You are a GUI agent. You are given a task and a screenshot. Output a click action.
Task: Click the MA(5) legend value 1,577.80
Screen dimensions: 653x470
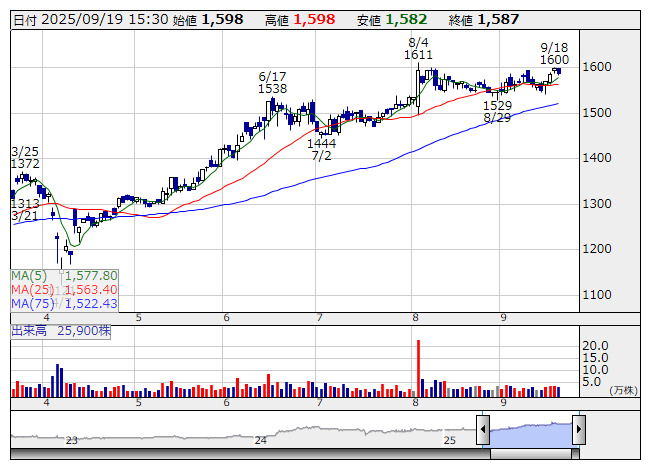(x=91, y=276)
